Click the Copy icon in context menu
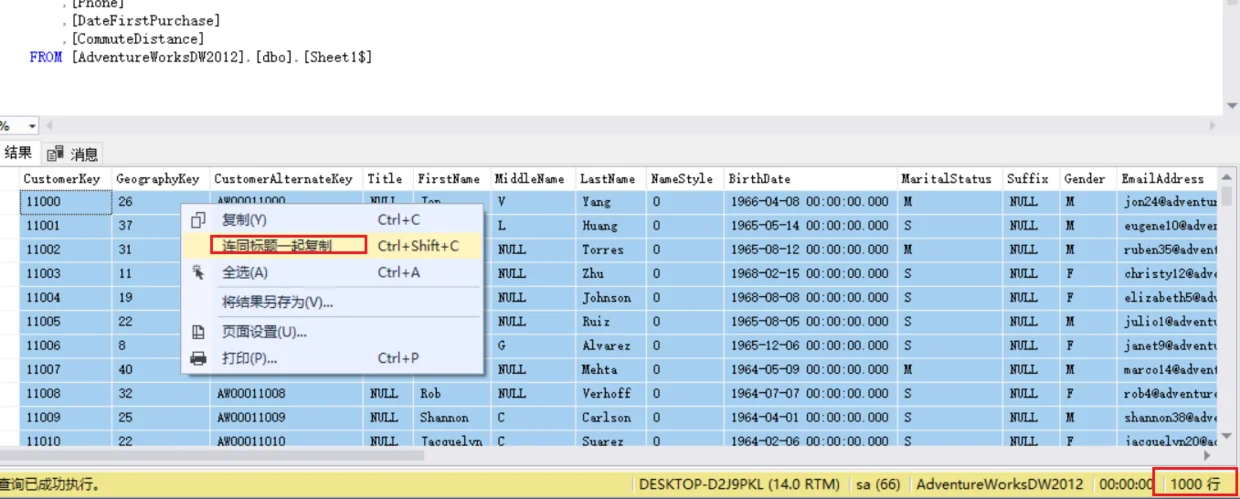The image size is (1240, 499). coord(198,220)
